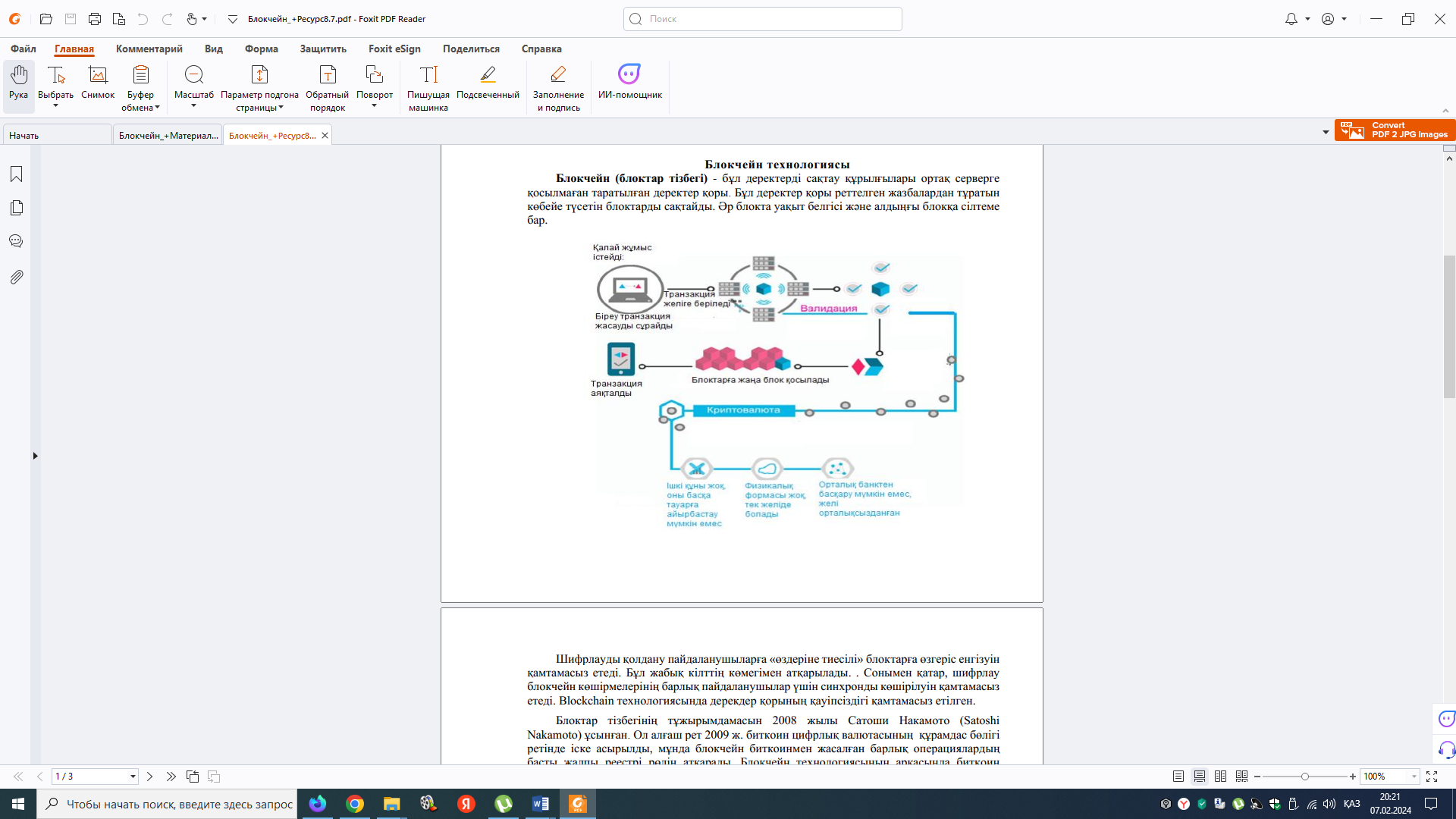
Task: Click the Поиск search field
Action: 762,19
